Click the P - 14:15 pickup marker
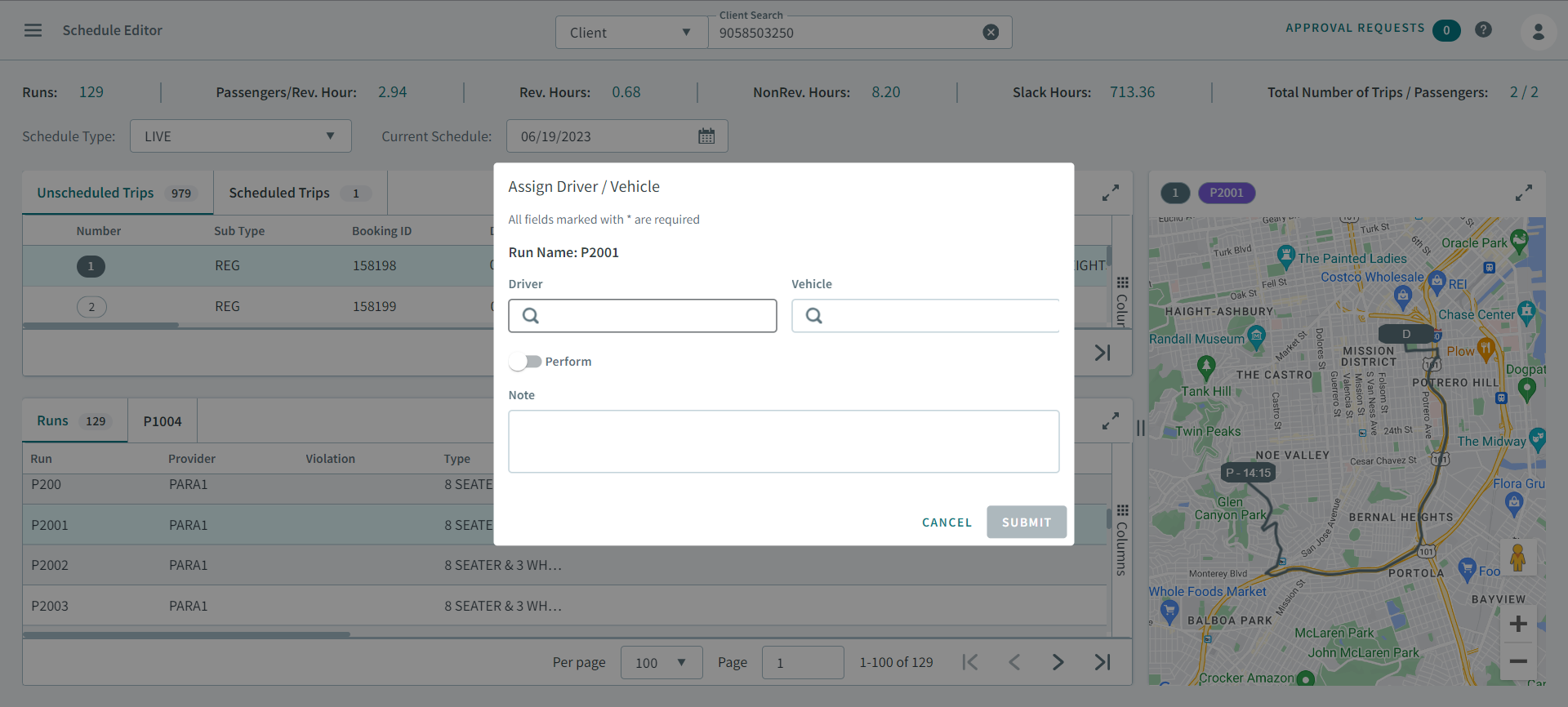This screenshot has height=707, width=1568. pyautogui.click(x=1248, y=473)
